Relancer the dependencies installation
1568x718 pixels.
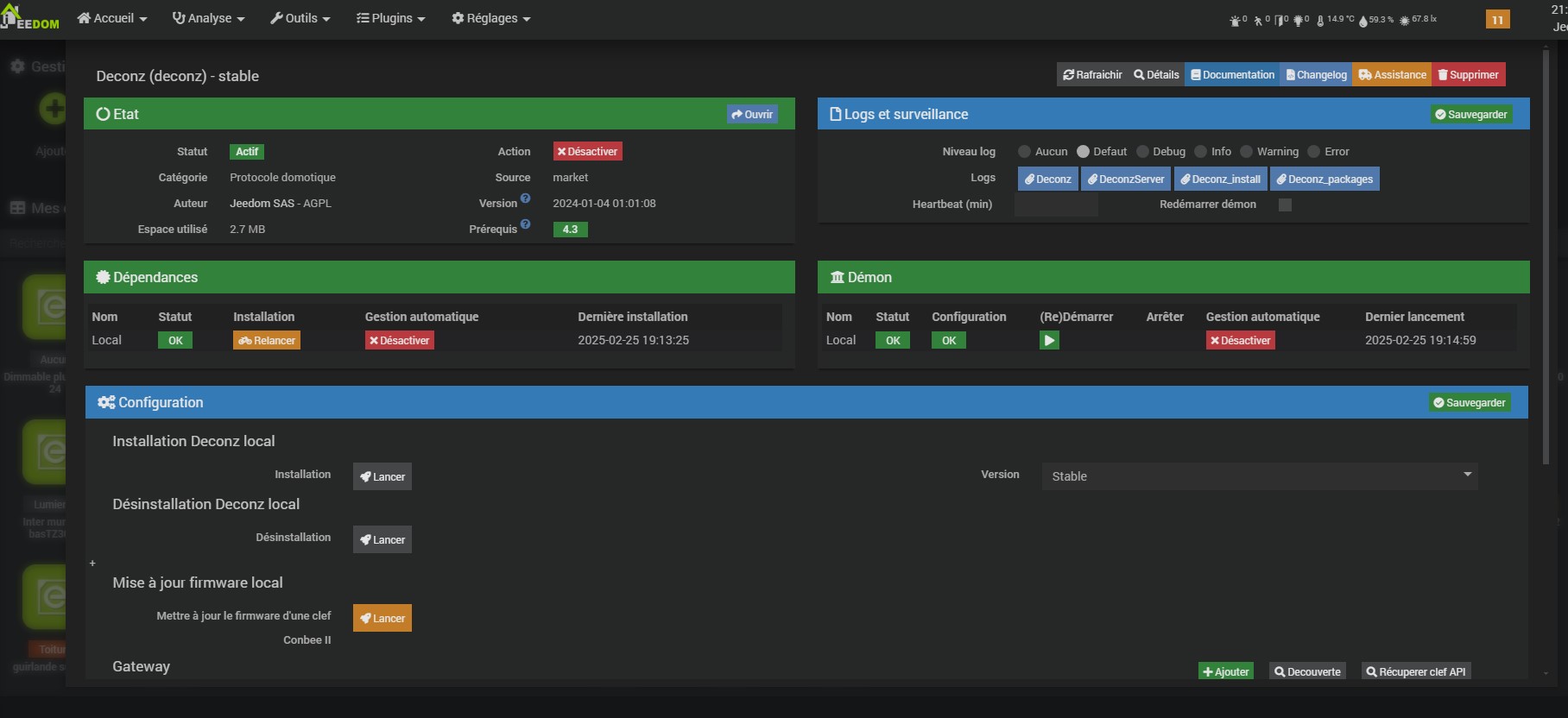click(x=267, y=341)
